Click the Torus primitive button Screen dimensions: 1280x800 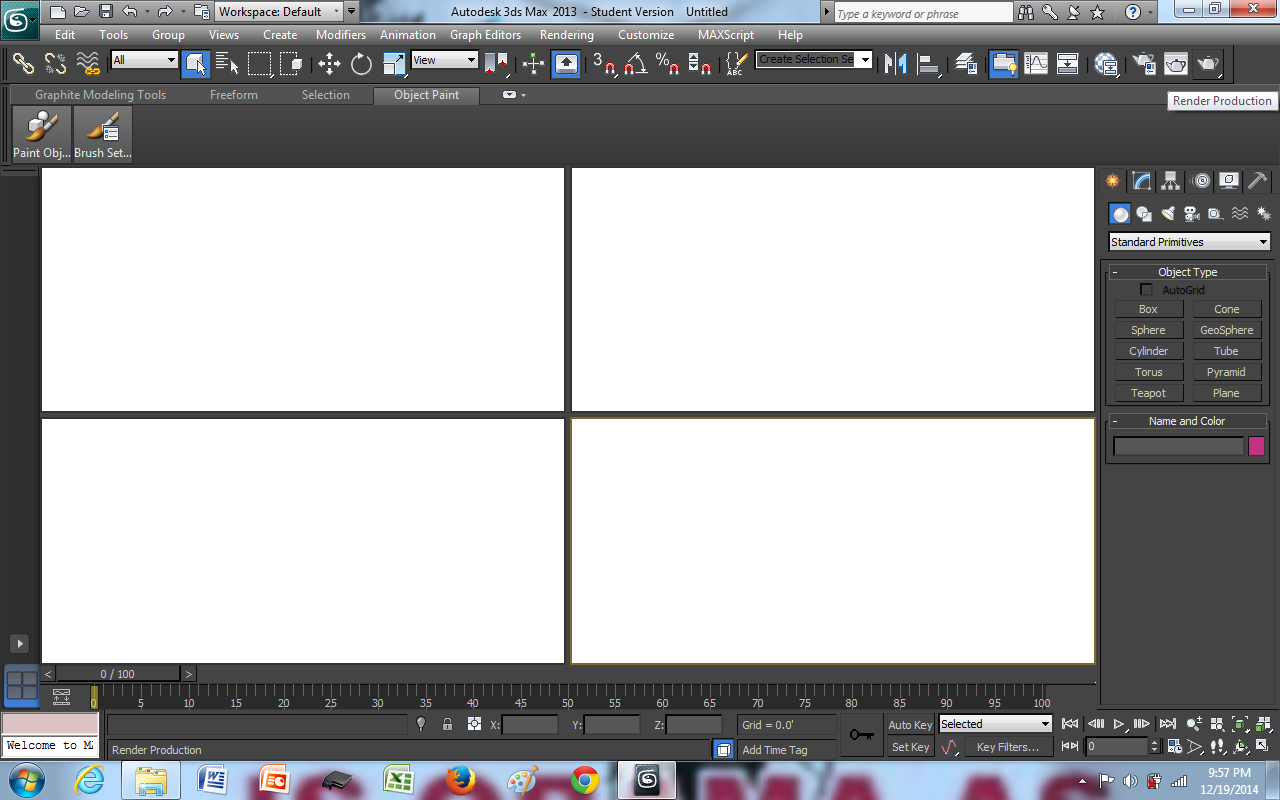pyautogui.click(x=1148, y=372)
